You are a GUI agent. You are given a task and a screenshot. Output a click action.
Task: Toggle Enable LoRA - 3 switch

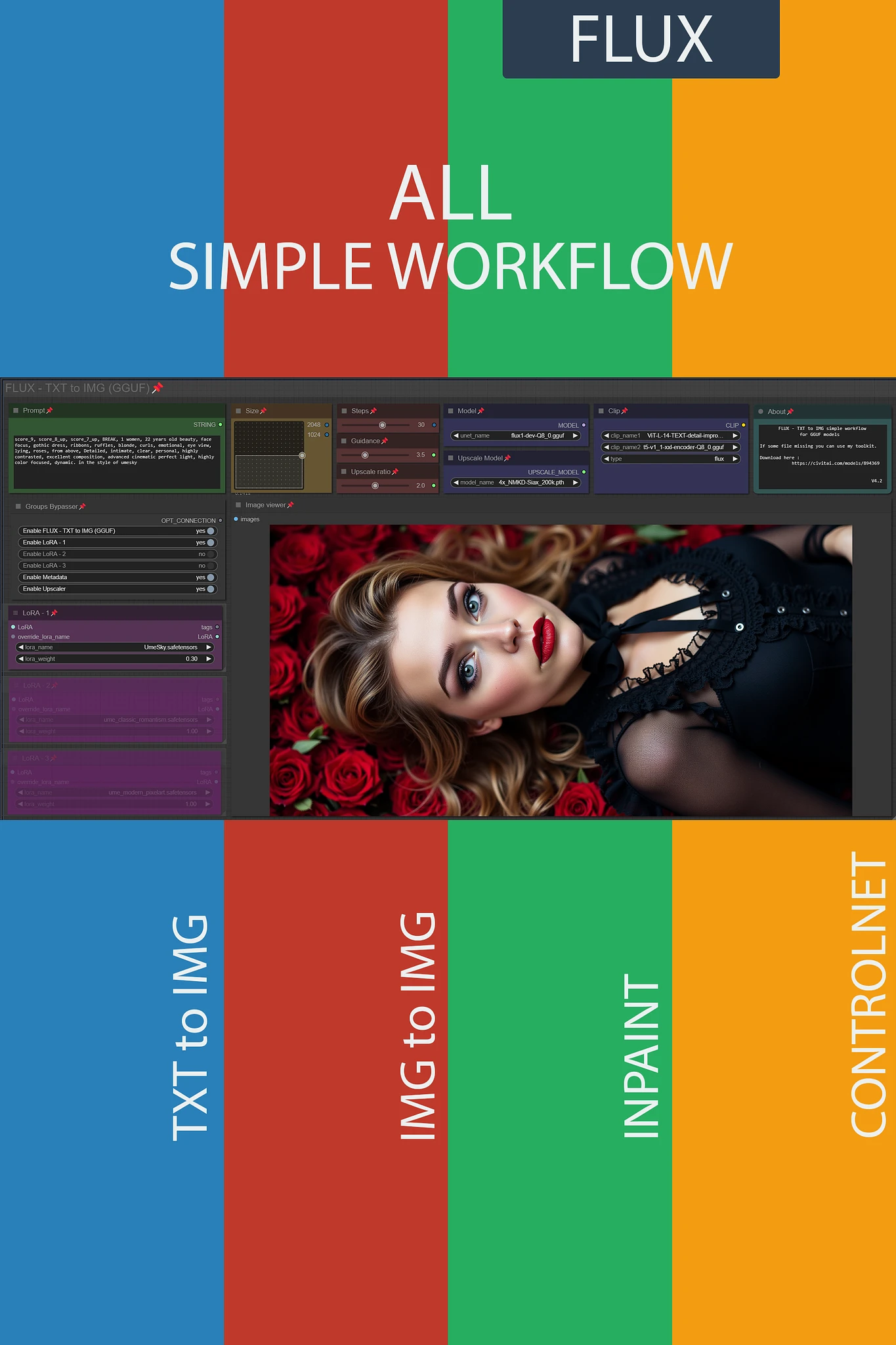211,565
